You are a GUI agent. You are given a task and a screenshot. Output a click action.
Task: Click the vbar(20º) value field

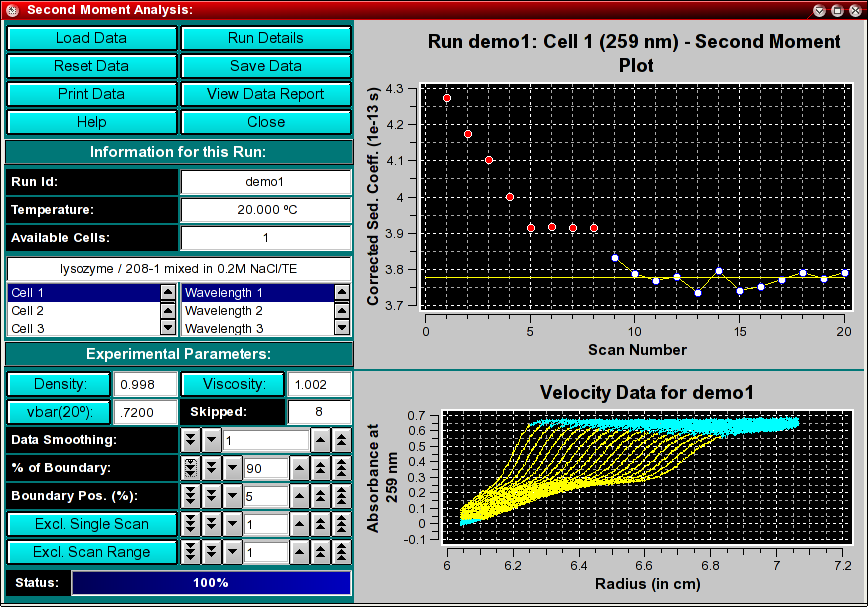(x=144, y=412)
